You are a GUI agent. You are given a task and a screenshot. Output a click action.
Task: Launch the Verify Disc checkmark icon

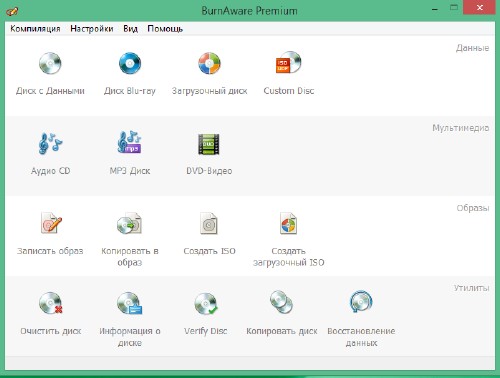(x=206, y=304)
